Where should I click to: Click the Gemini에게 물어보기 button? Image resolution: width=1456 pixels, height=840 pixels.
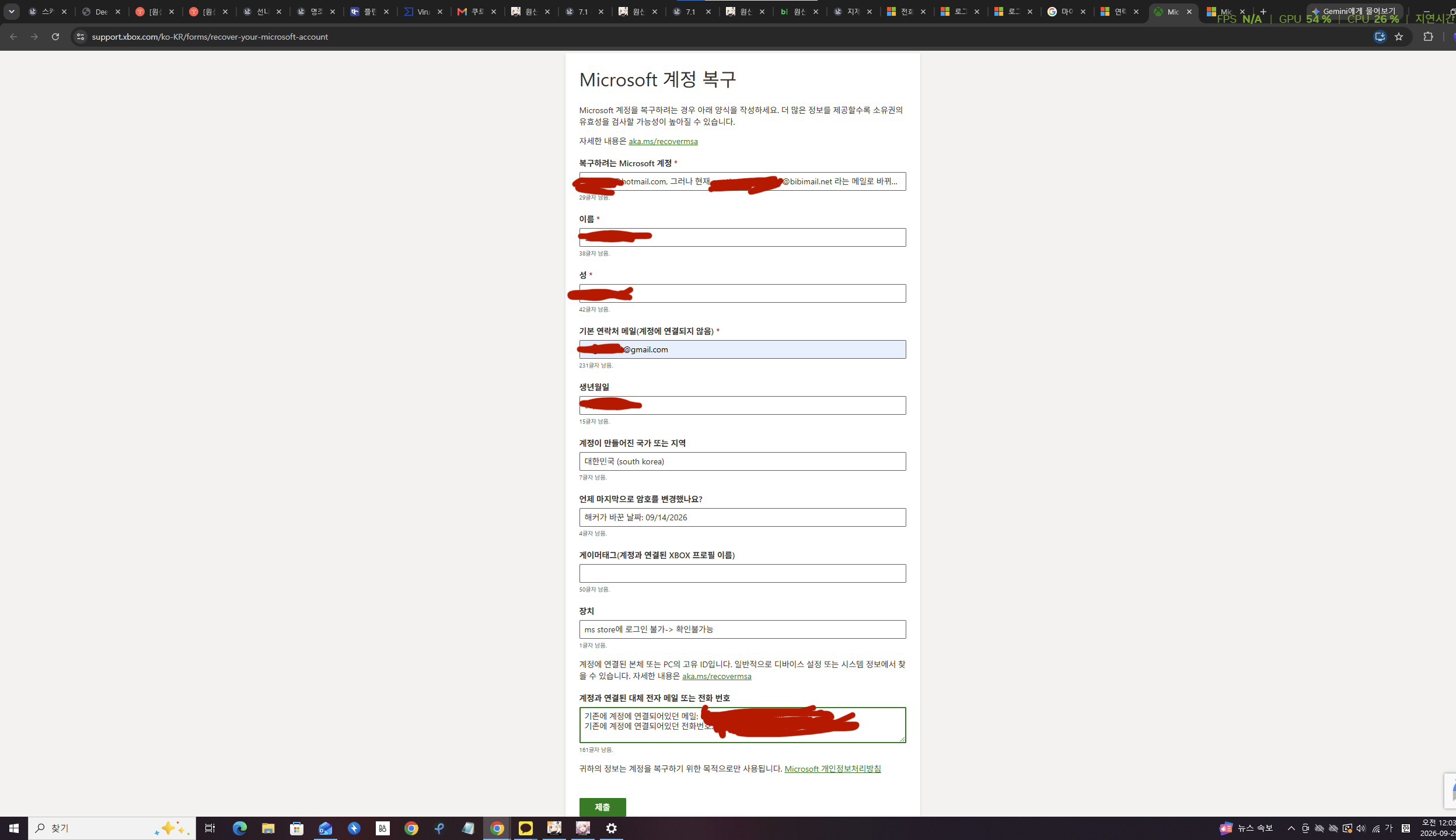click(x=1355, y=11)
